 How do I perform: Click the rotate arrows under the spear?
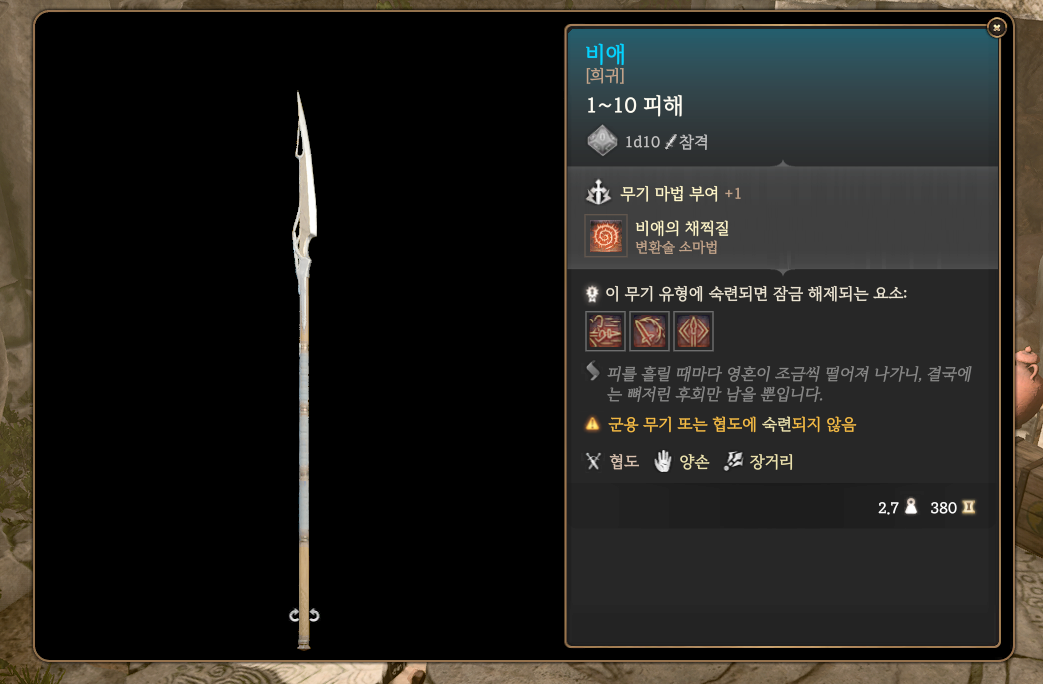point(304,615)
